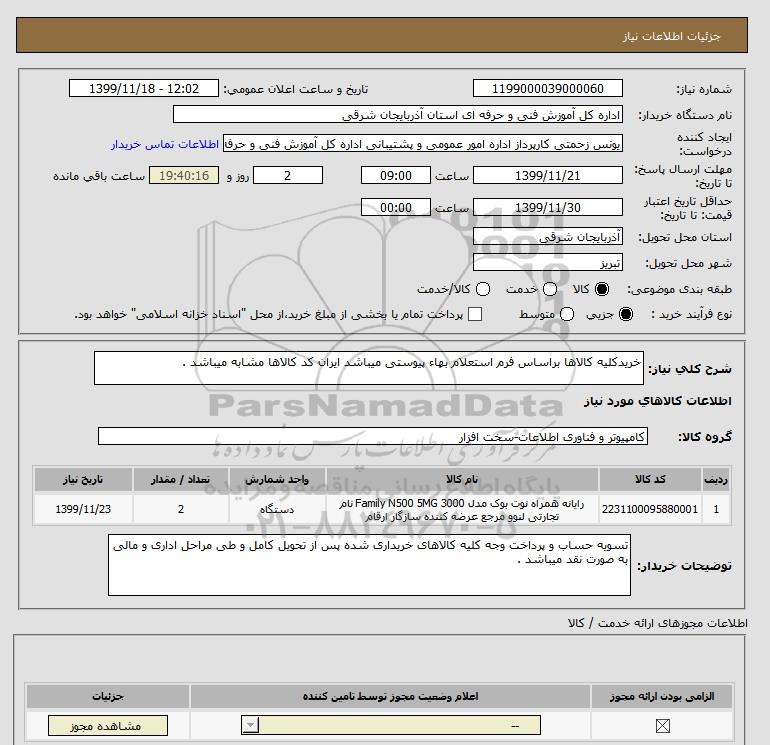The height and width of the screenshot is (745, 770).
Task: Click the تعداد / مقدار column header
Action: (181, 479)
